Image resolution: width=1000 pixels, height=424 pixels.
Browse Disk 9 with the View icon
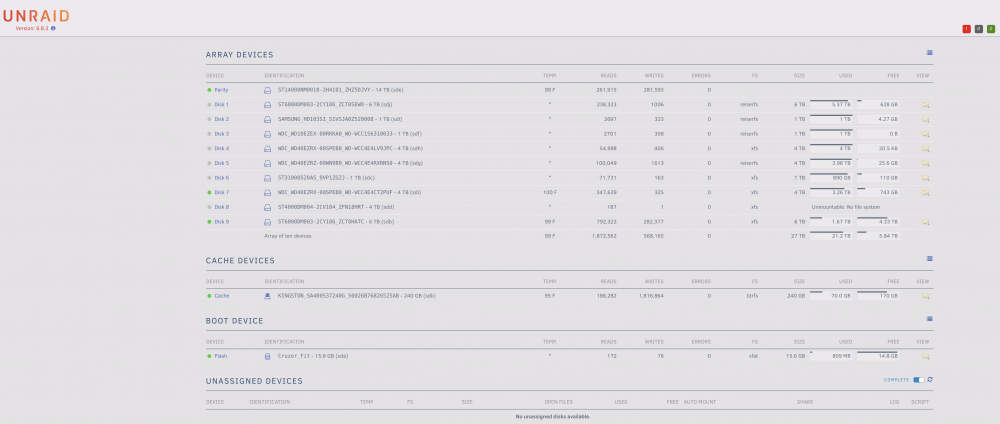click(x=925, y=222)
